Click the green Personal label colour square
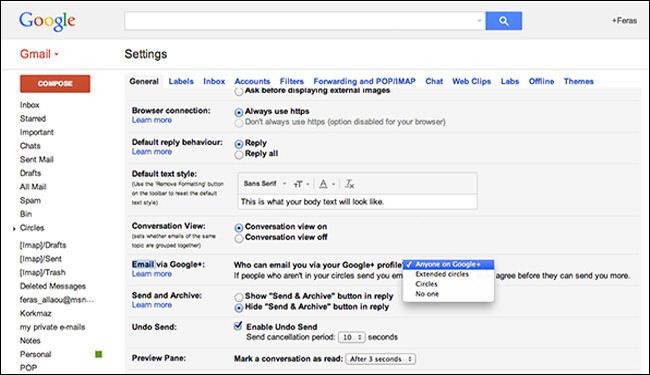 point(99,354)
